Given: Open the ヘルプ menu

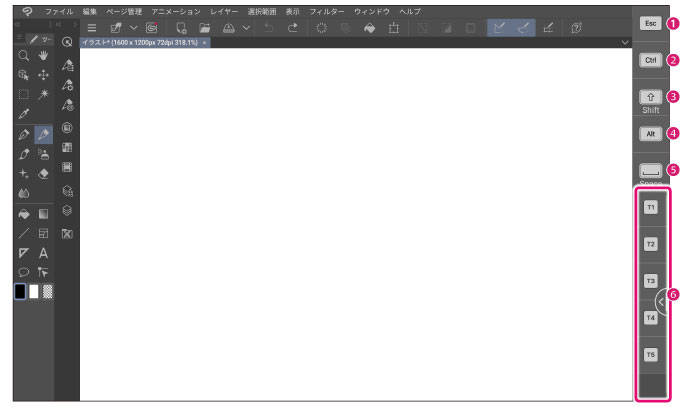Looking at the screenshot, I should click(410, 11).
